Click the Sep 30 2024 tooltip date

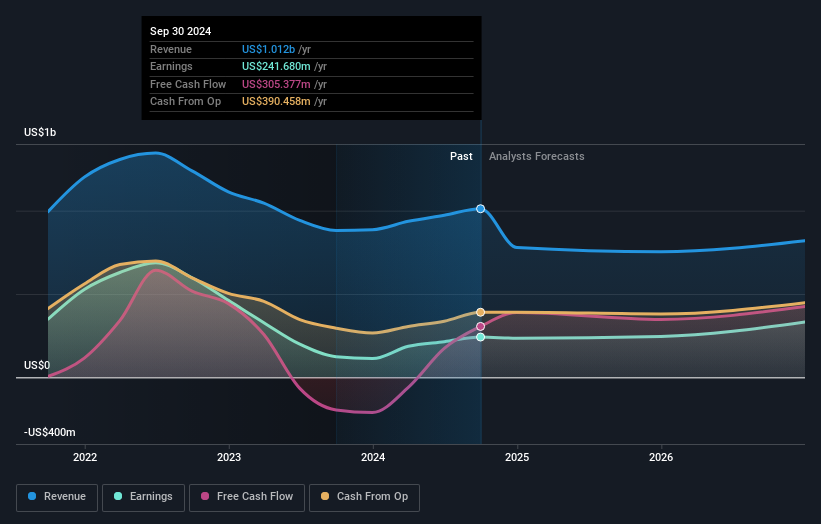coord(181,31)
